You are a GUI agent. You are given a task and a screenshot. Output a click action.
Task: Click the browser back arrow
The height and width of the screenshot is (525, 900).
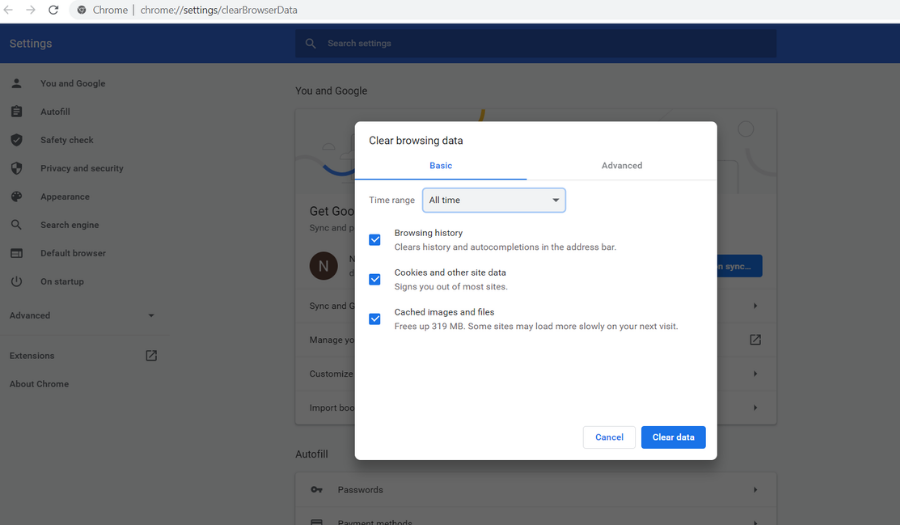tap(8, 10)
